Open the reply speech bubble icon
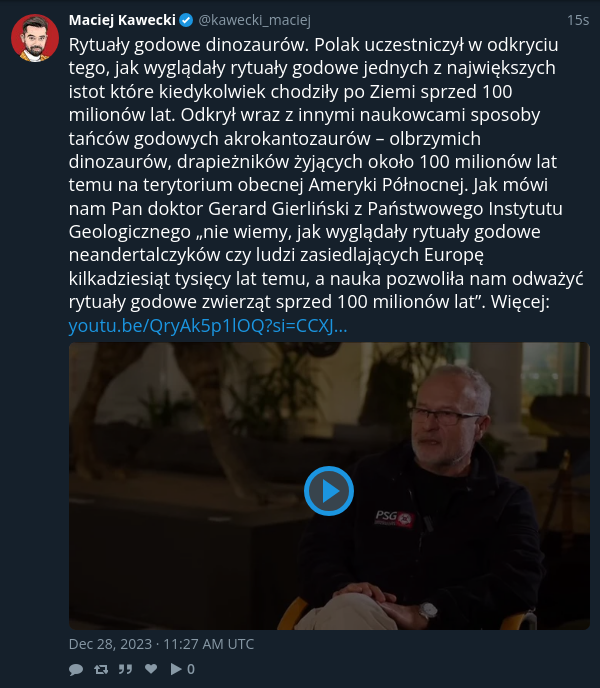The height and width of the screenshot is (688, 600). tap(76, 669)
